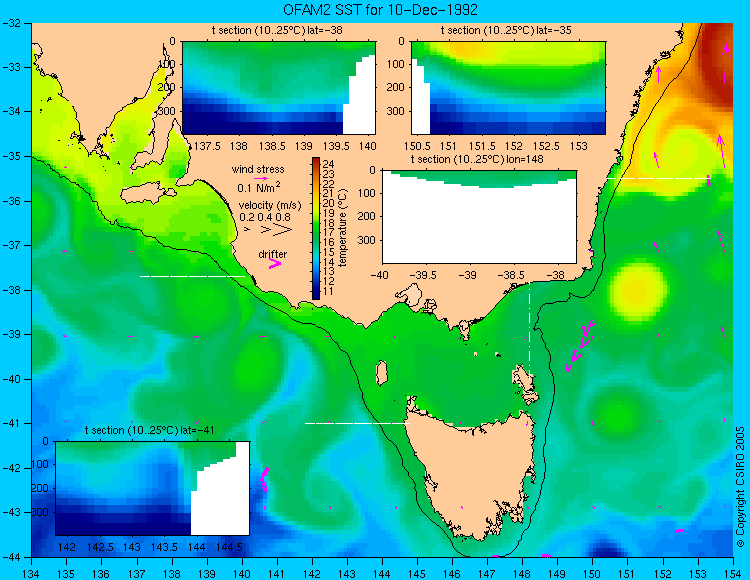Open the lat=-38 temperature section plot
This screenshot has width=750, height=580.
(x=279, y=88)
